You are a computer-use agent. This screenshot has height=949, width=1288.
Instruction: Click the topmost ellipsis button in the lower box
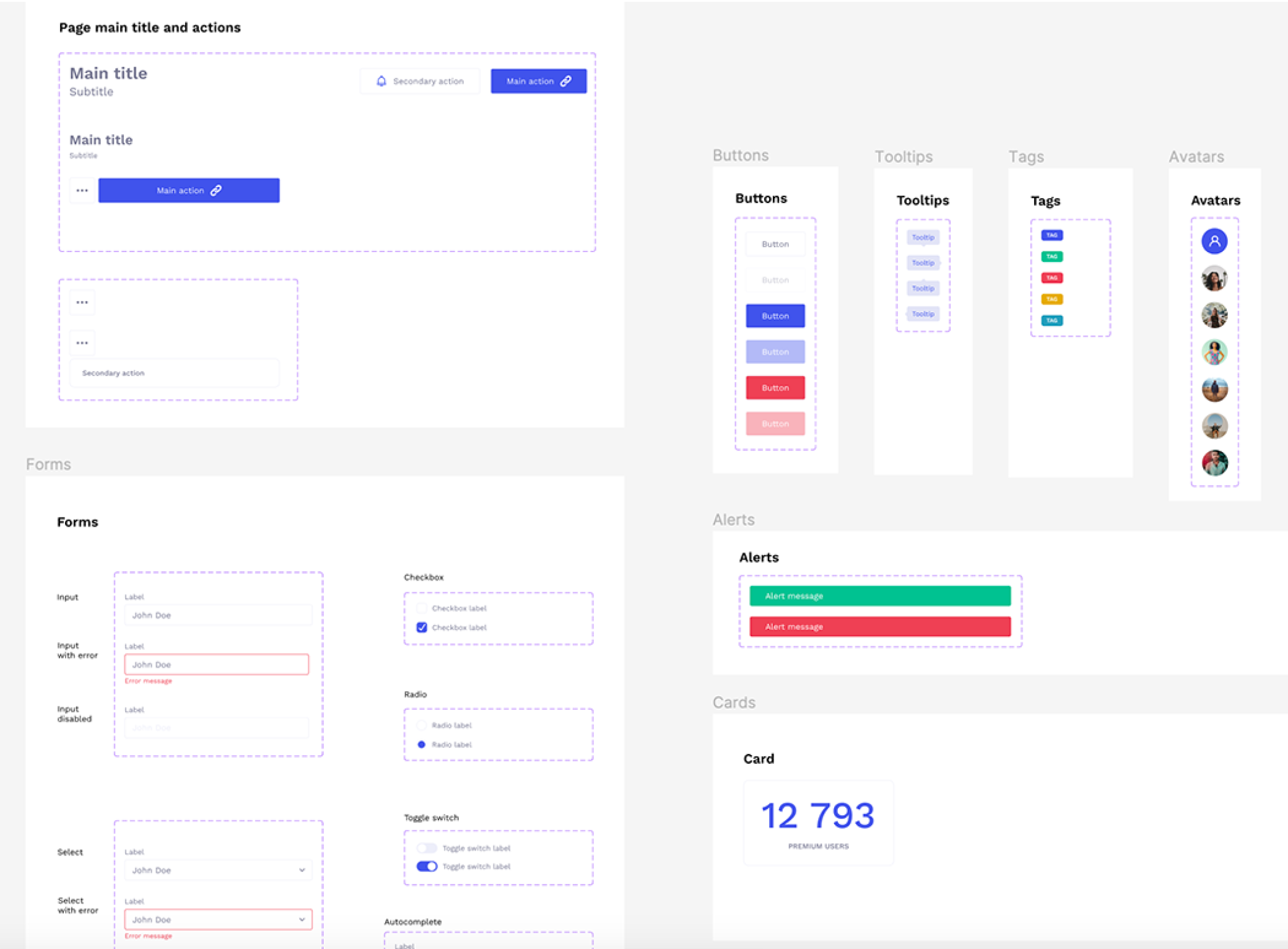(82, 302)
